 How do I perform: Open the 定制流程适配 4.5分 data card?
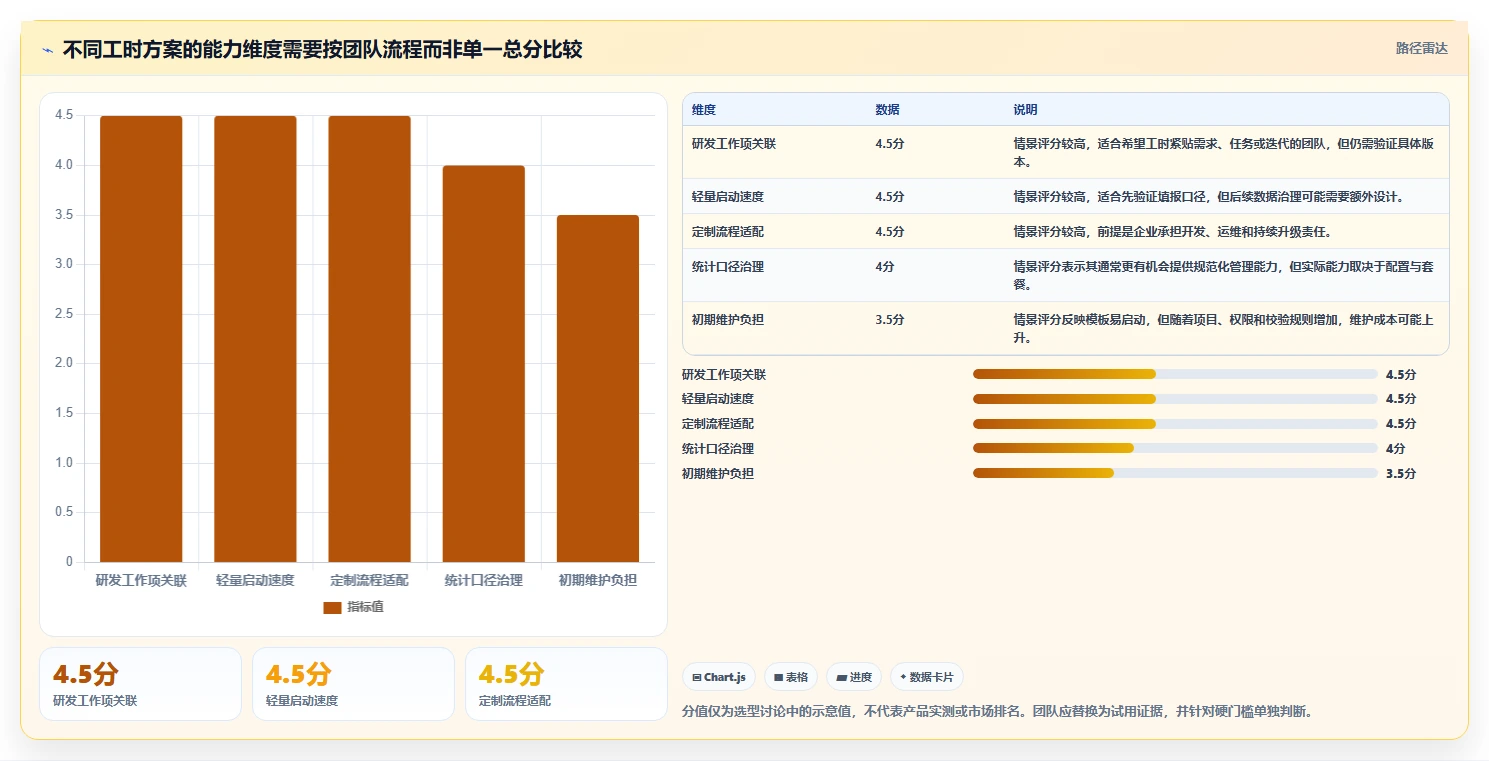pyautogui.click(x=566, y=684)
